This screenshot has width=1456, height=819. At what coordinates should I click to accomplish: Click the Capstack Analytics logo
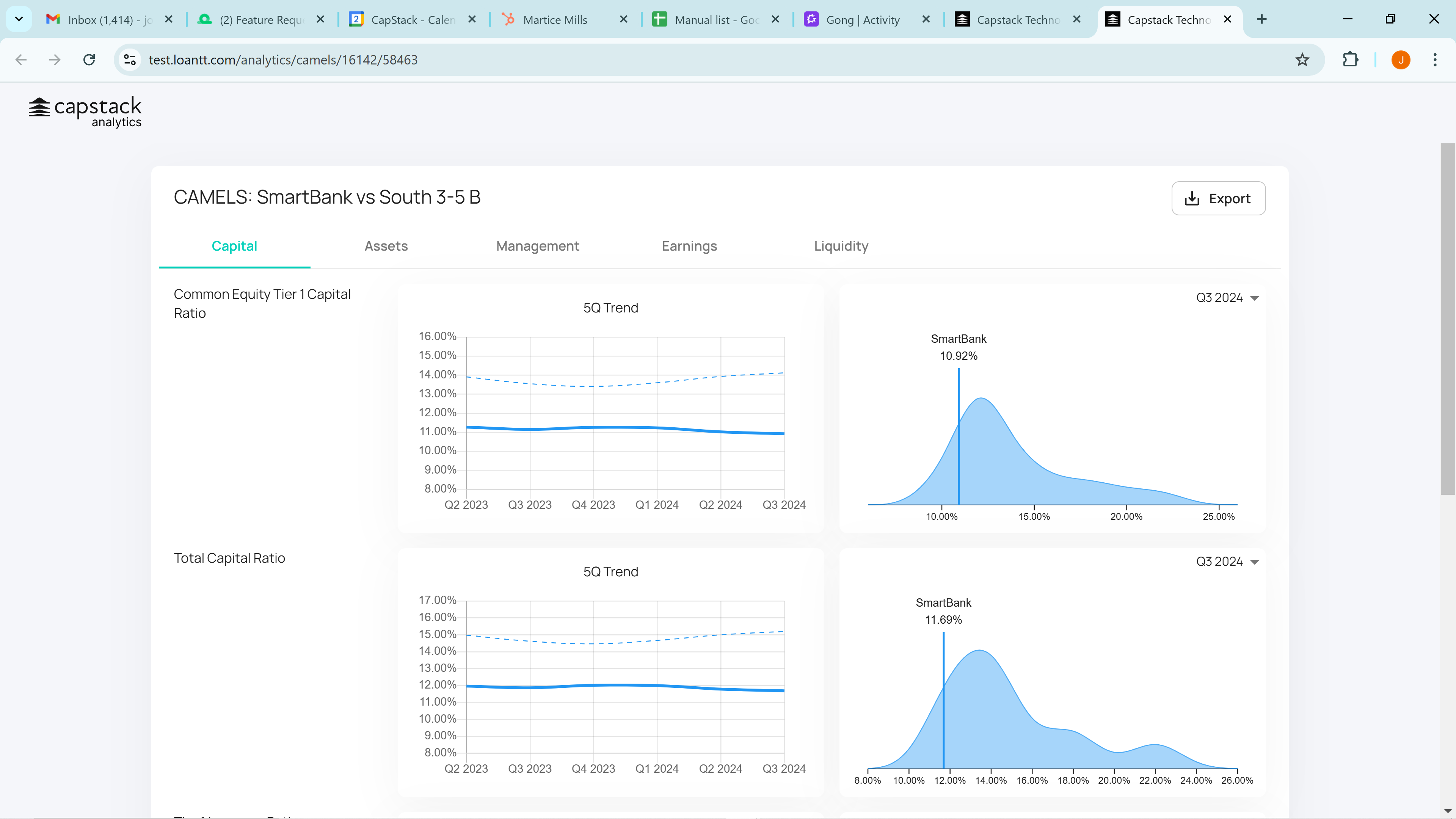click(x=85, y=112)
